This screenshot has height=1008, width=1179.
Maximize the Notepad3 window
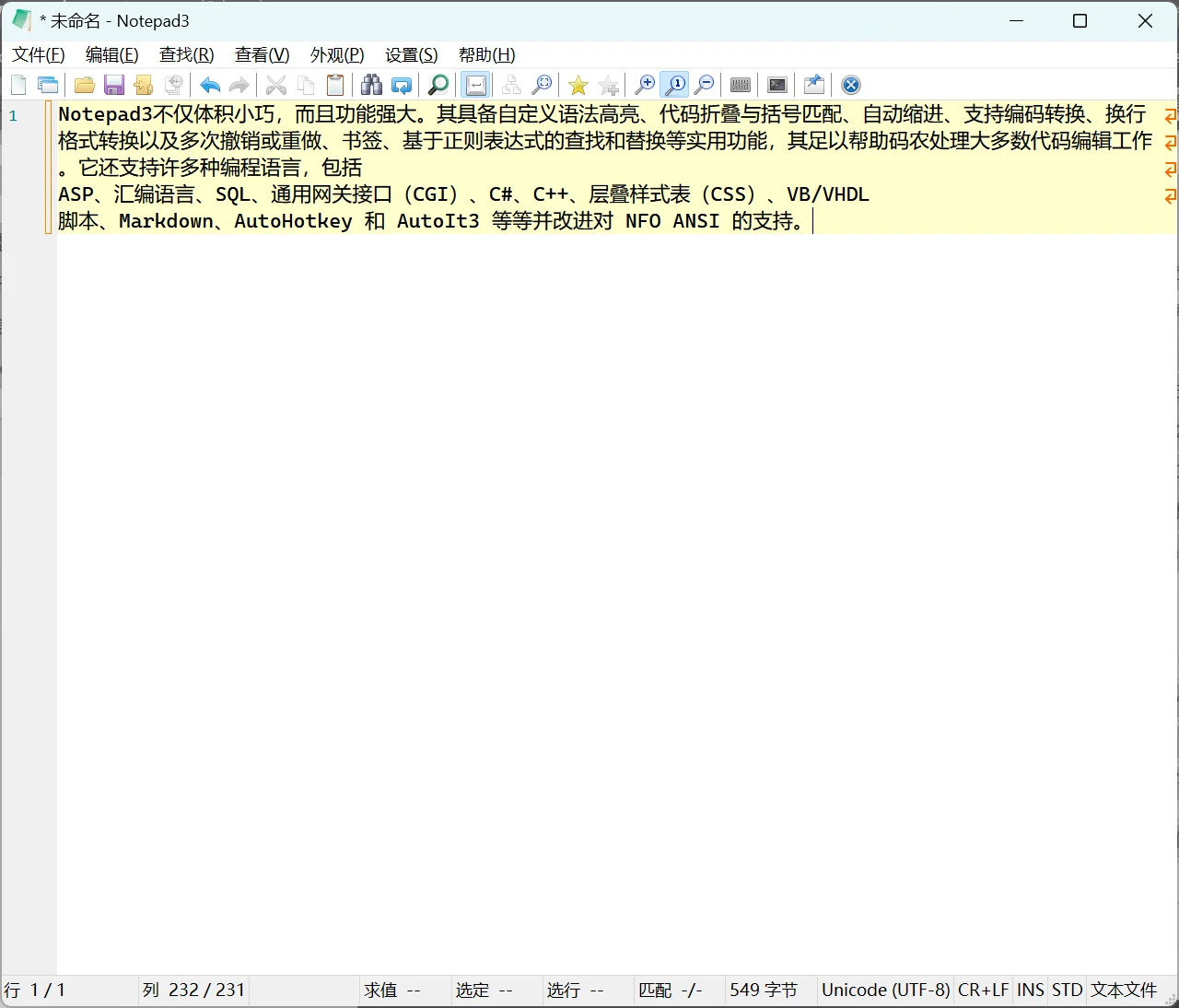pos(1080,20)
